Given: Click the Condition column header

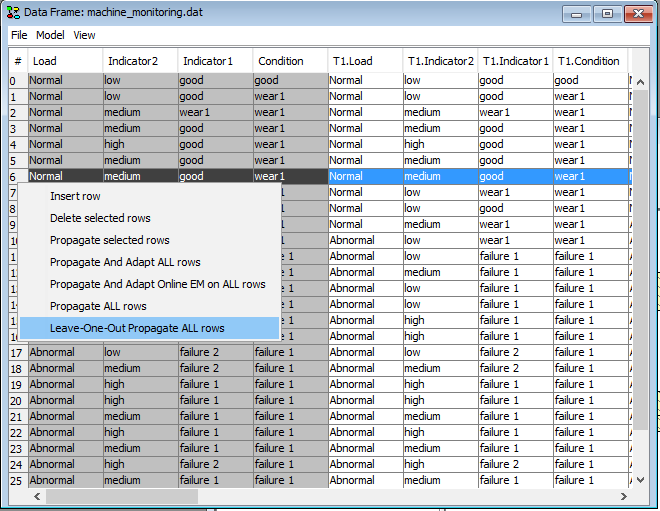Looking at the screenshot, I should (x=290, y=61).
